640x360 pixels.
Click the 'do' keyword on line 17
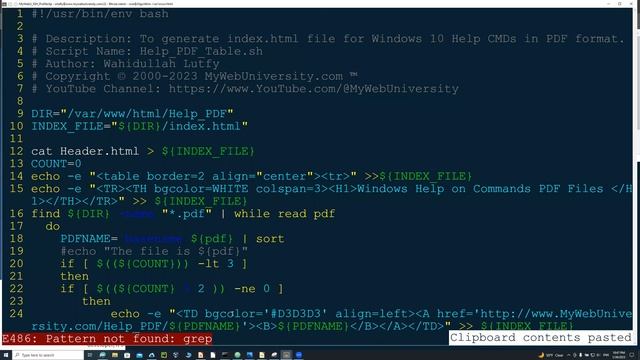click(x=53, y=226)
